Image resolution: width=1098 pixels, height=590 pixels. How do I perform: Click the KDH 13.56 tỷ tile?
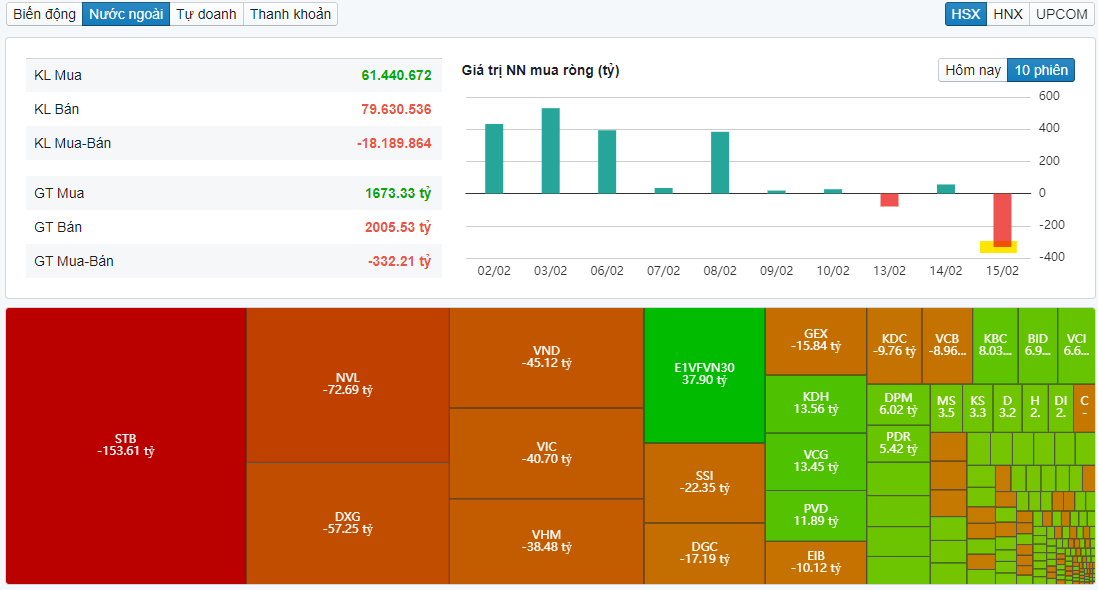click(x=816, y=404)
